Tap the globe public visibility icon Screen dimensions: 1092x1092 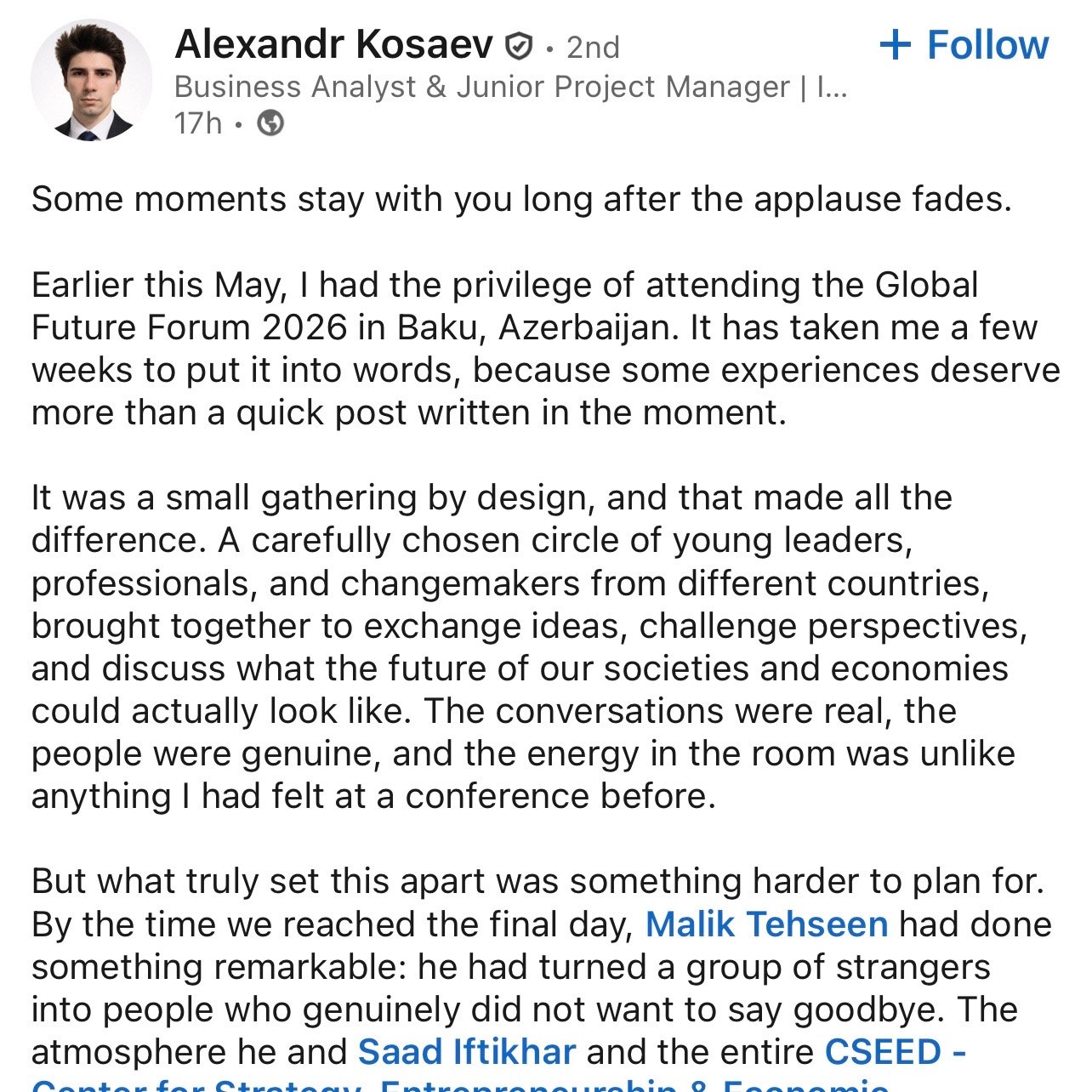click(270, 123)
